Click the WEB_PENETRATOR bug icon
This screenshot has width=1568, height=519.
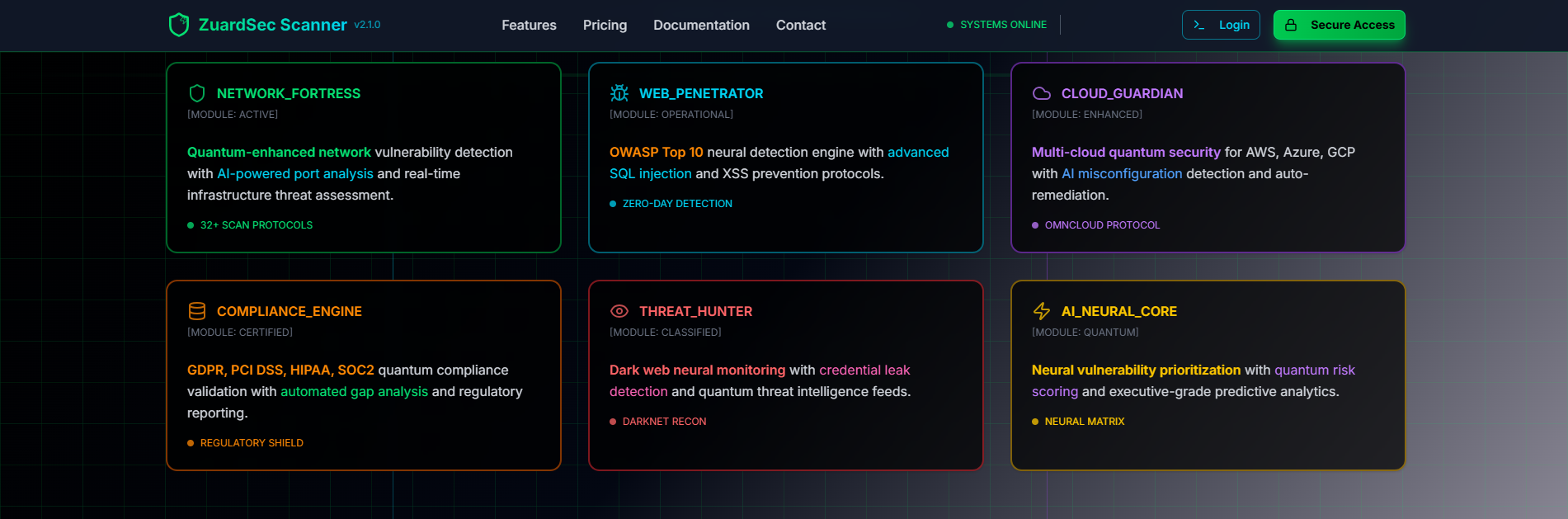pos(619,93)
